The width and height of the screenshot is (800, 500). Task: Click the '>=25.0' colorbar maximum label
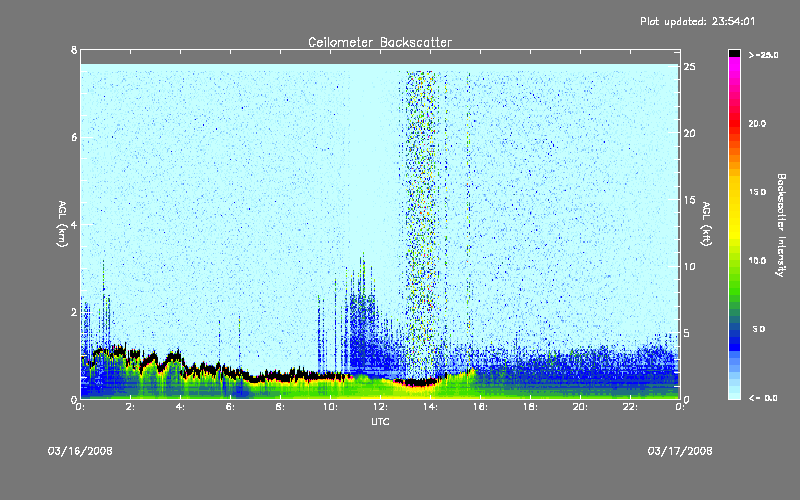[763, 55]
